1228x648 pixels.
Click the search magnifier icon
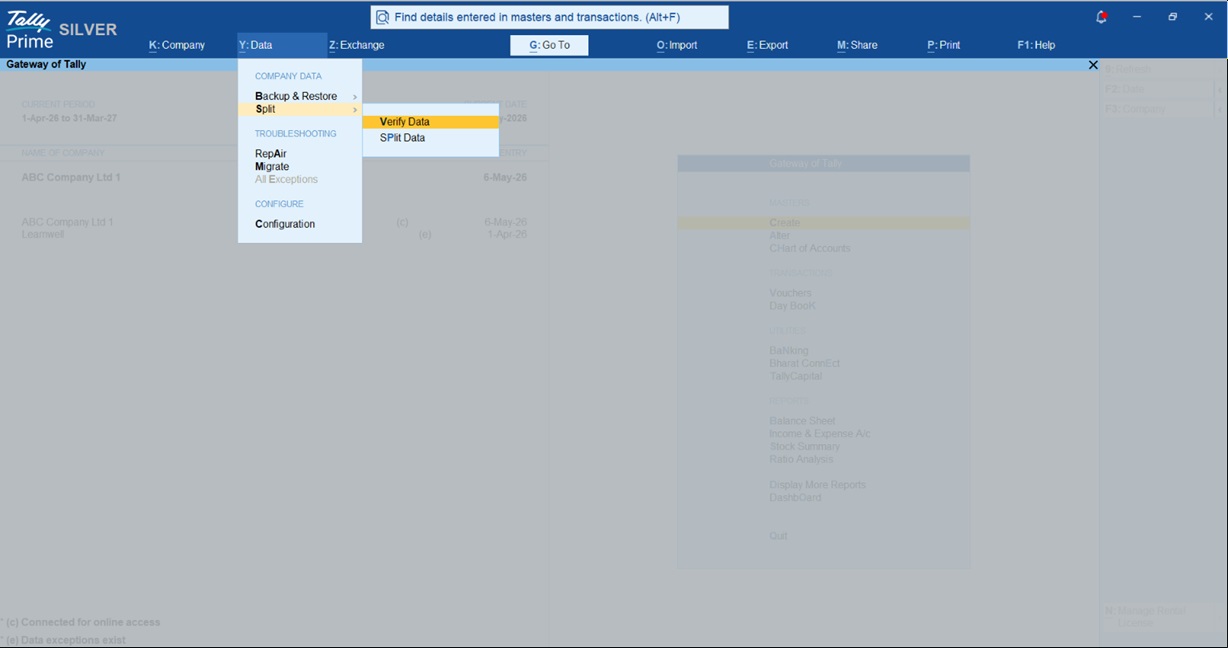click(x=382, y=17)
